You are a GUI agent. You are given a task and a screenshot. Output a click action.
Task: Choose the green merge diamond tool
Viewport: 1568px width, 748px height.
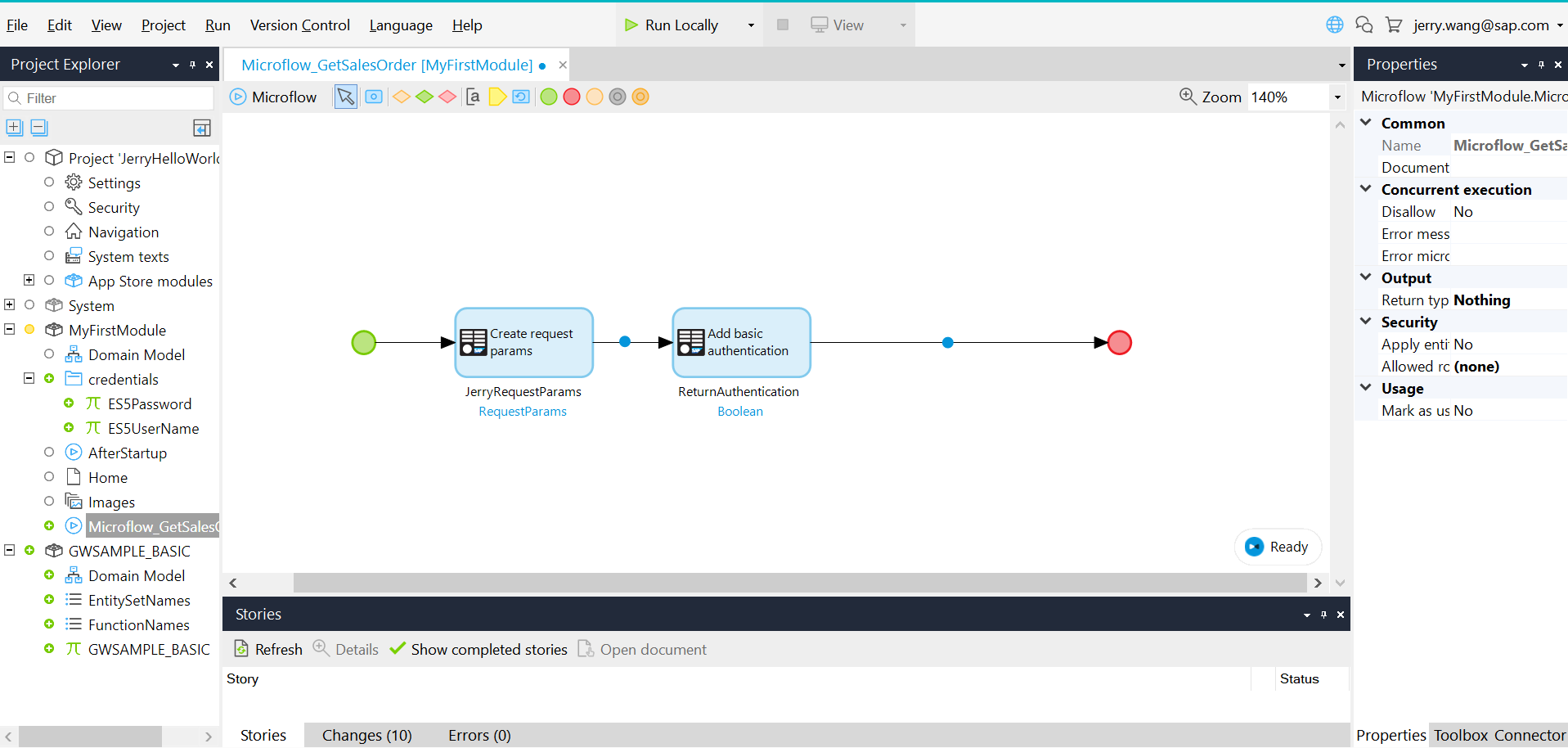point(425,97)
